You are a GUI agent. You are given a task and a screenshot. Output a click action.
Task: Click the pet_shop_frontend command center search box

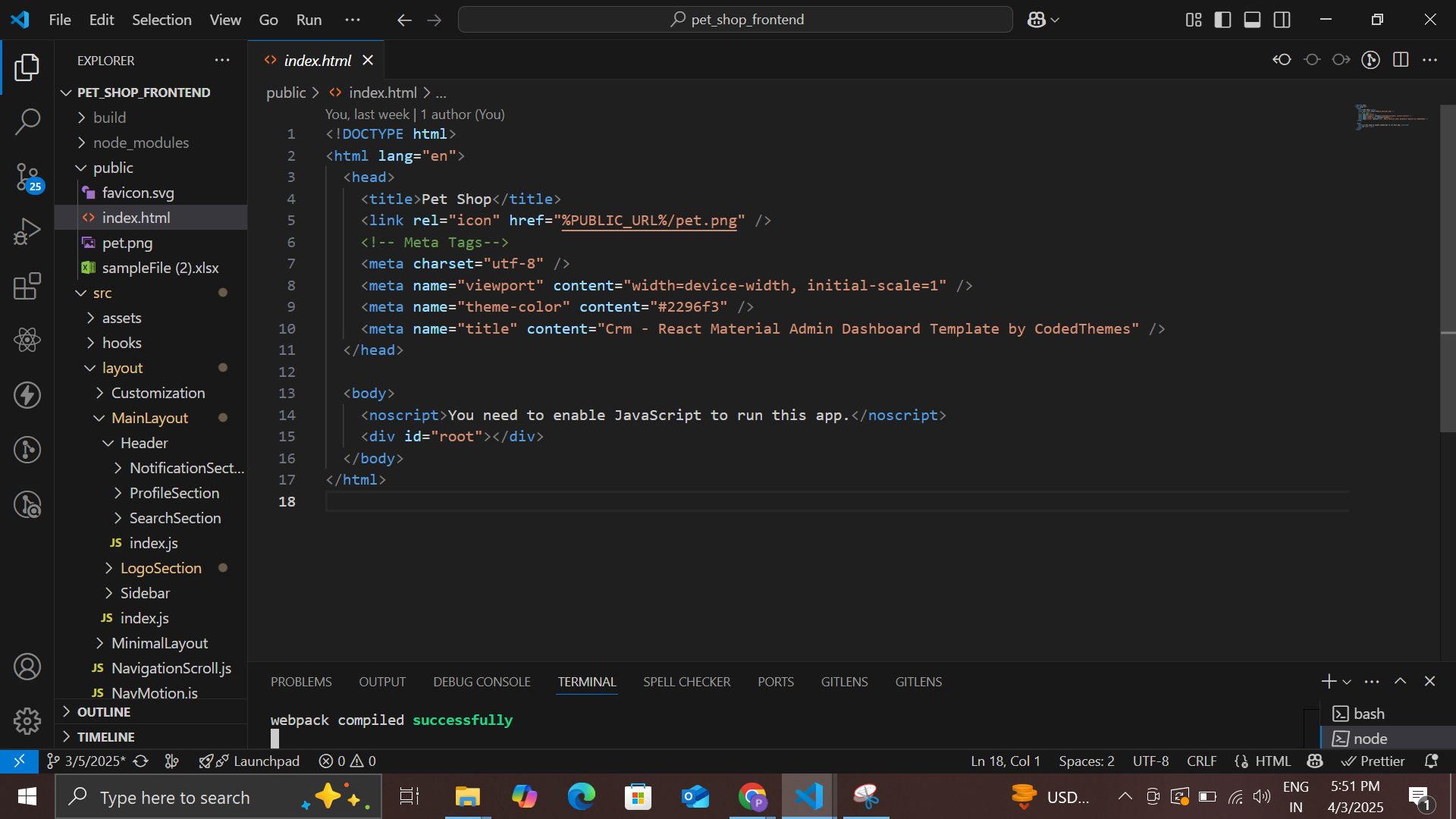point(736,20)
